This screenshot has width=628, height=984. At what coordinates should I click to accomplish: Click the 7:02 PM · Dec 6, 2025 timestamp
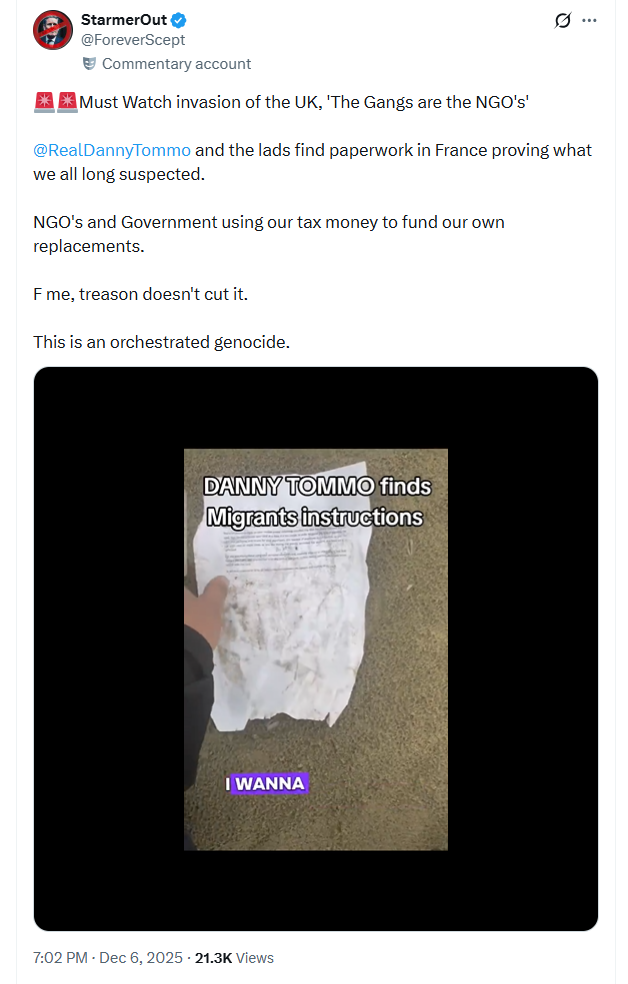(108, 958)
